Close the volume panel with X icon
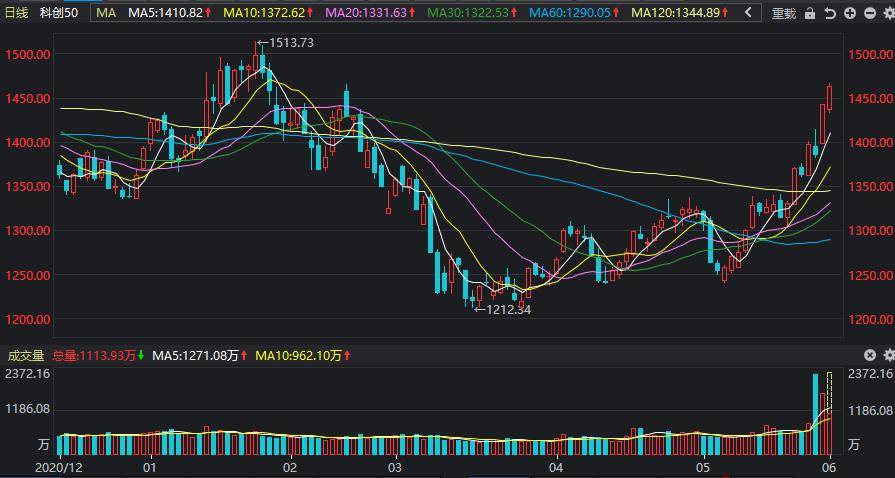Image resolution: width=895 pixels, height=478 pixels. click(x=869, y=356)
